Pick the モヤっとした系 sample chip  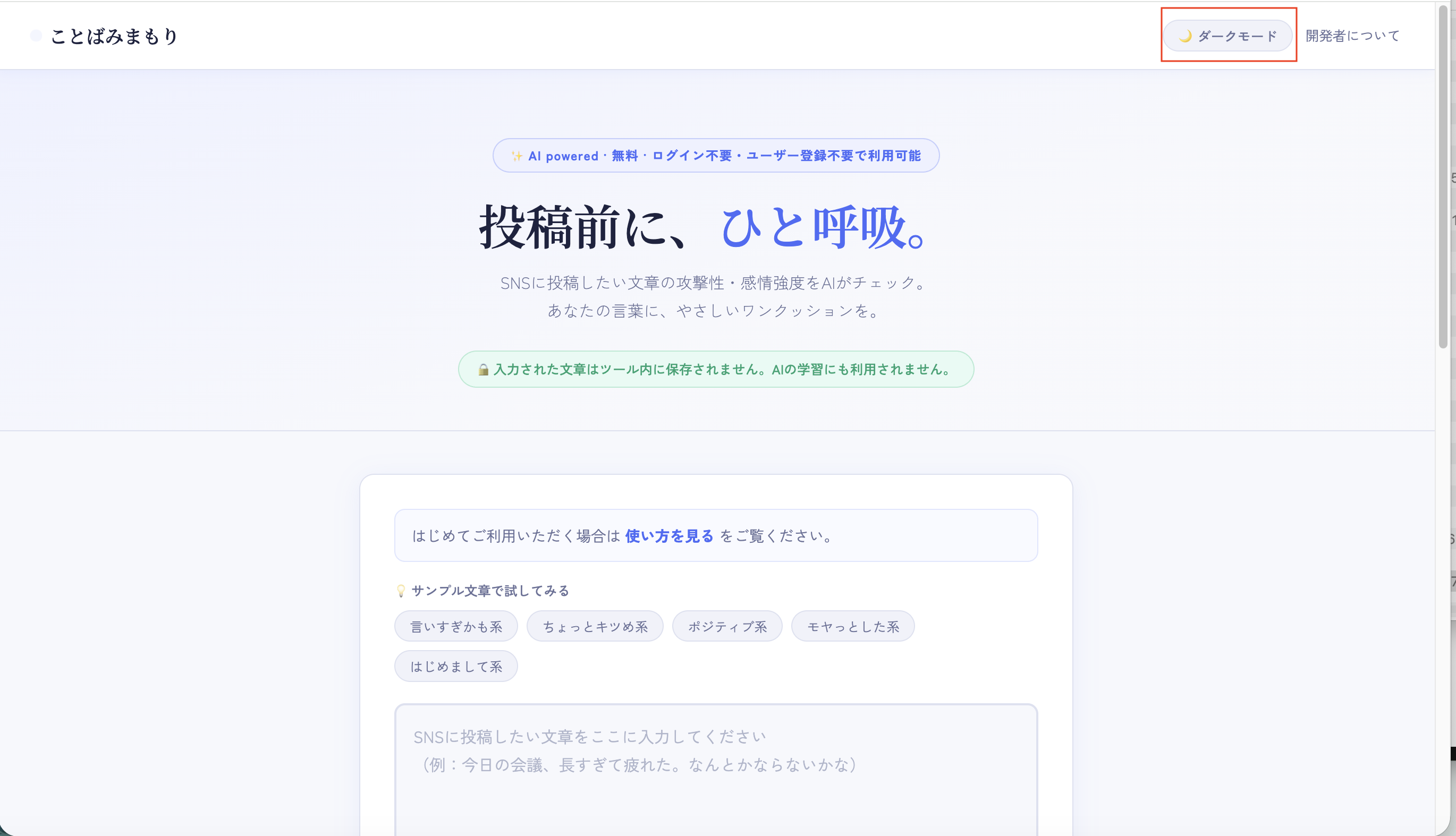pos(853,626)
